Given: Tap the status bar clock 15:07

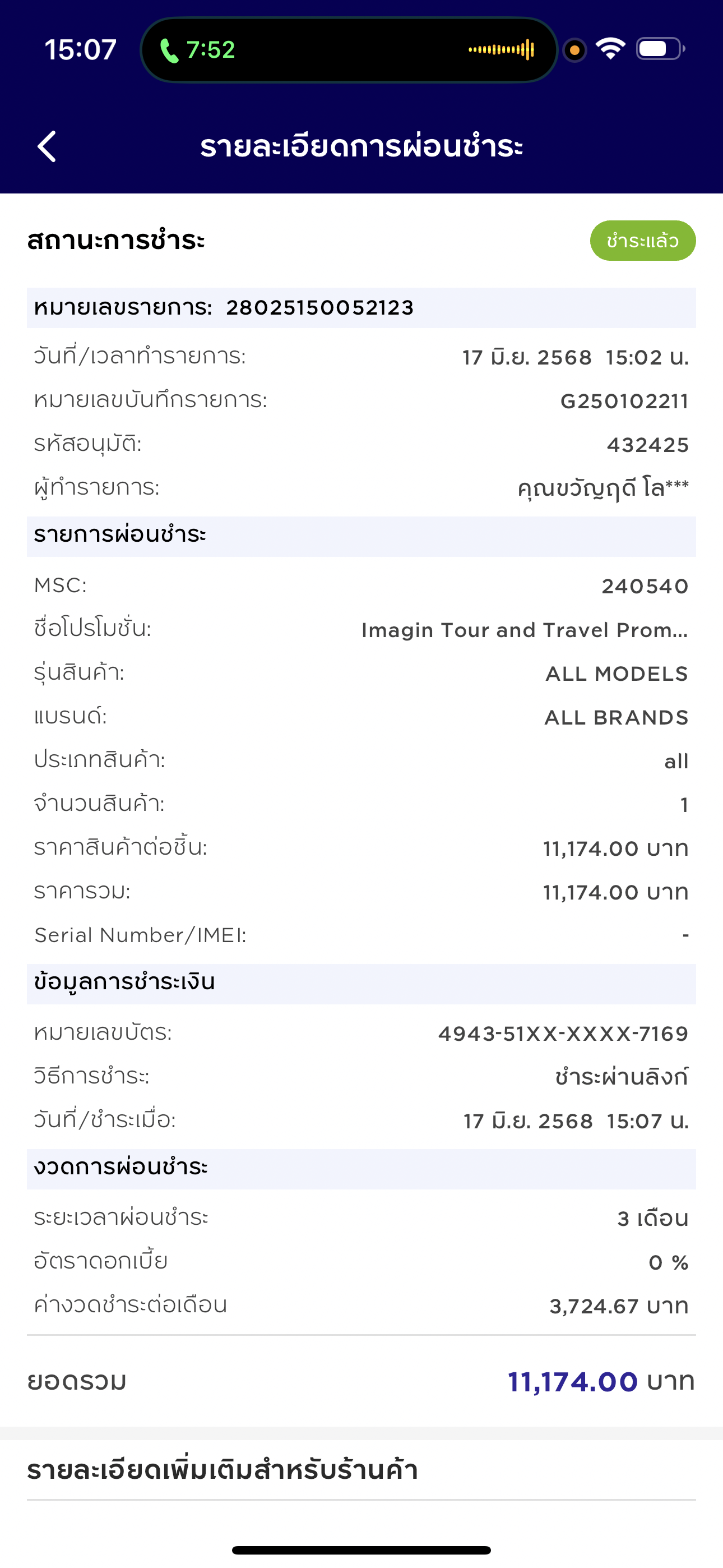Looking at the screenshot, I should coord(80,50).
